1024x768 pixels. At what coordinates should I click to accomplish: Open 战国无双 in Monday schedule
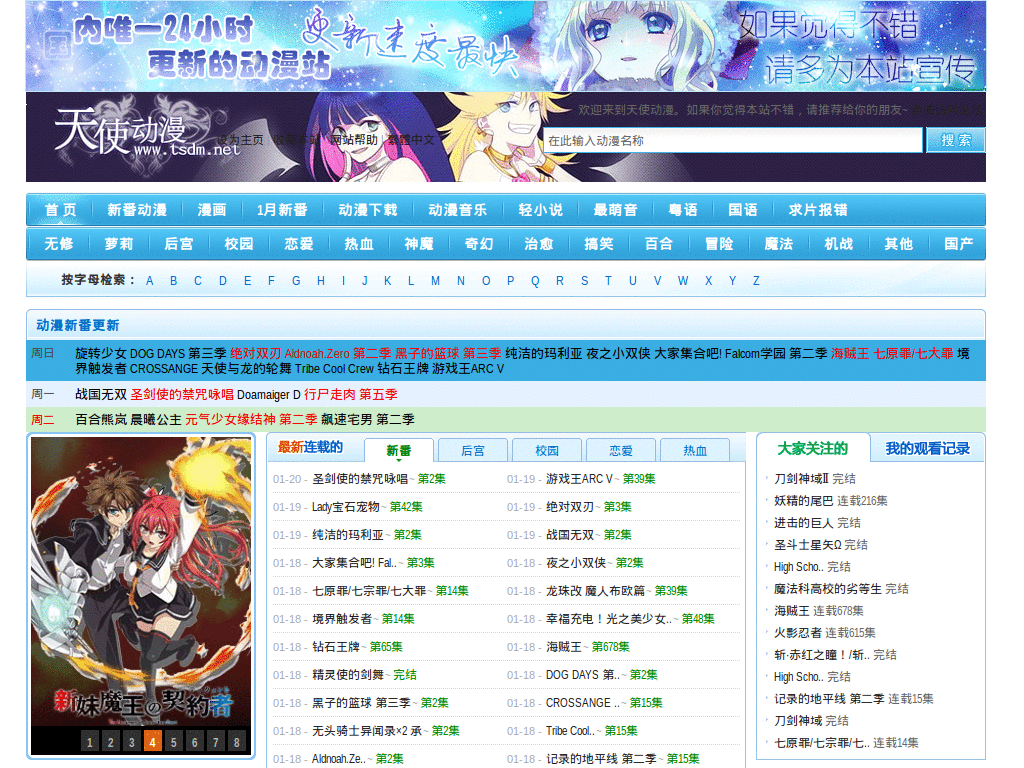click(101, 394)
